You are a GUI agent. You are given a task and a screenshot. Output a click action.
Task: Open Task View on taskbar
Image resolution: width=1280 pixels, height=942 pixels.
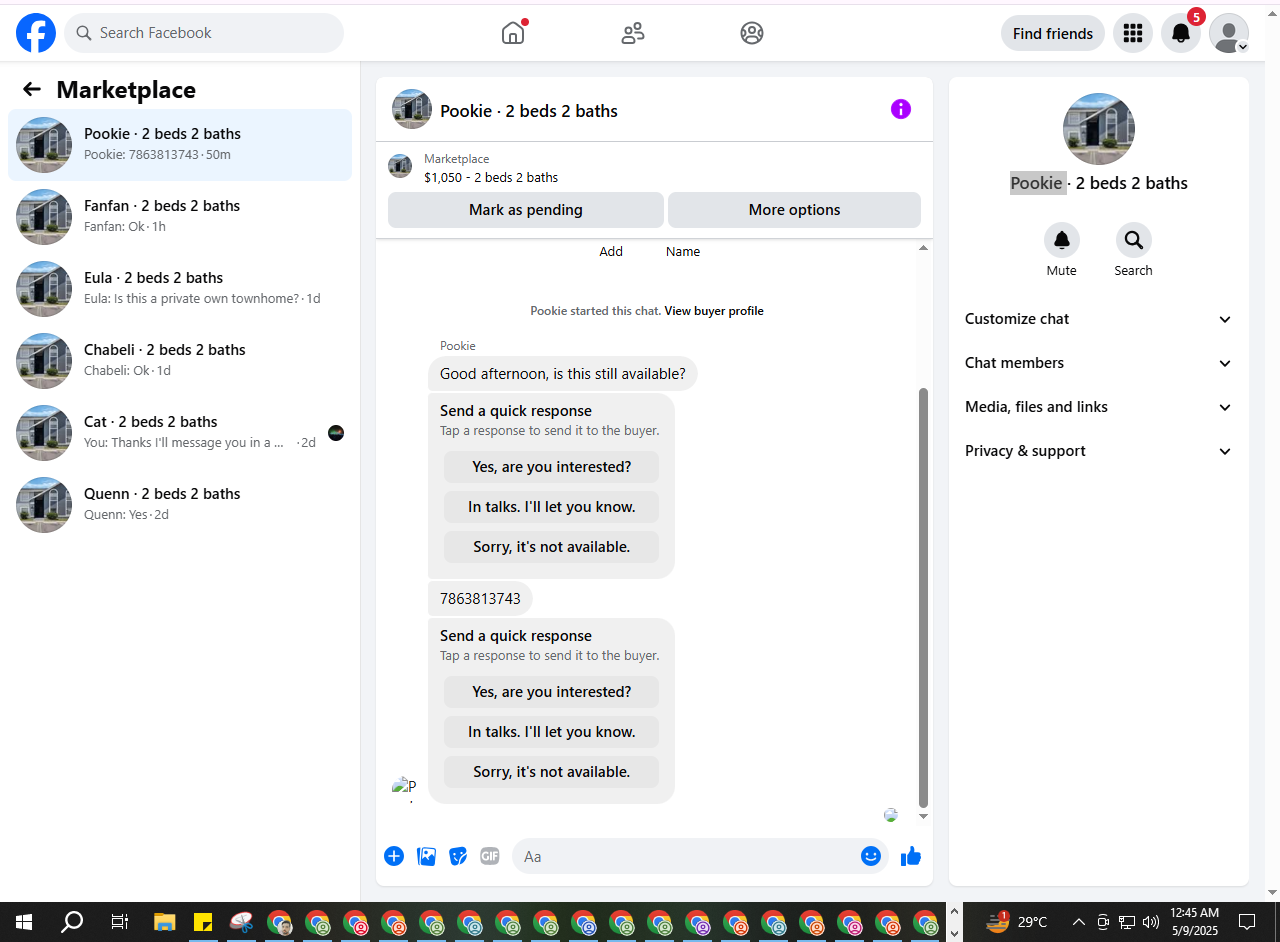[x=119, y=922]
